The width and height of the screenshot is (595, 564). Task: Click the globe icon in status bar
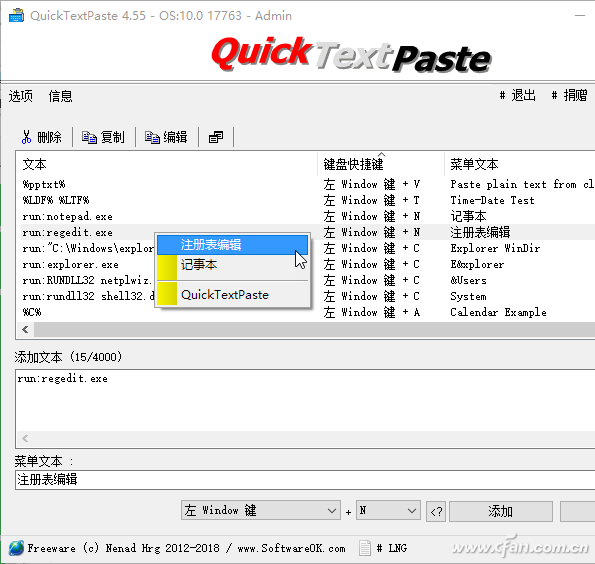tap(16, 548)
